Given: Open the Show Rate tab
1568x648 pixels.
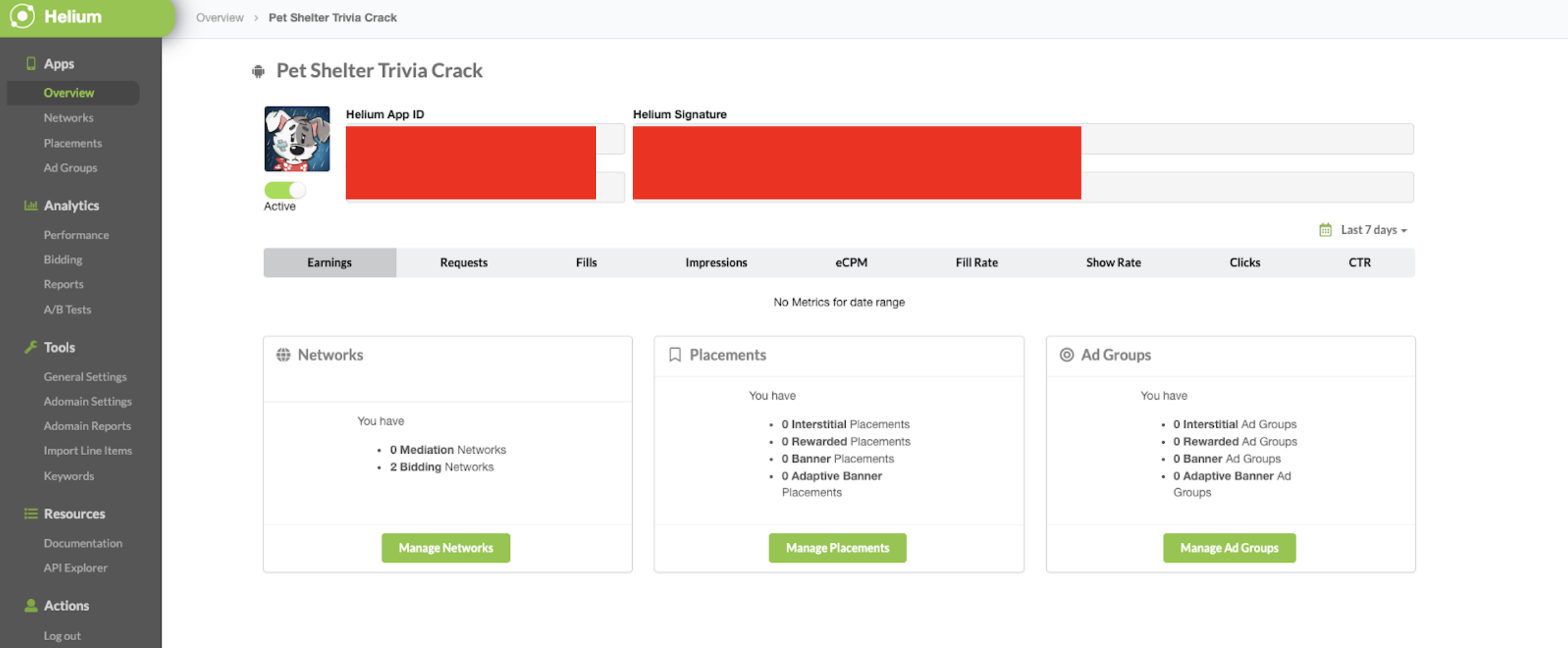Looking at the screenshot, I should 1113,262.
